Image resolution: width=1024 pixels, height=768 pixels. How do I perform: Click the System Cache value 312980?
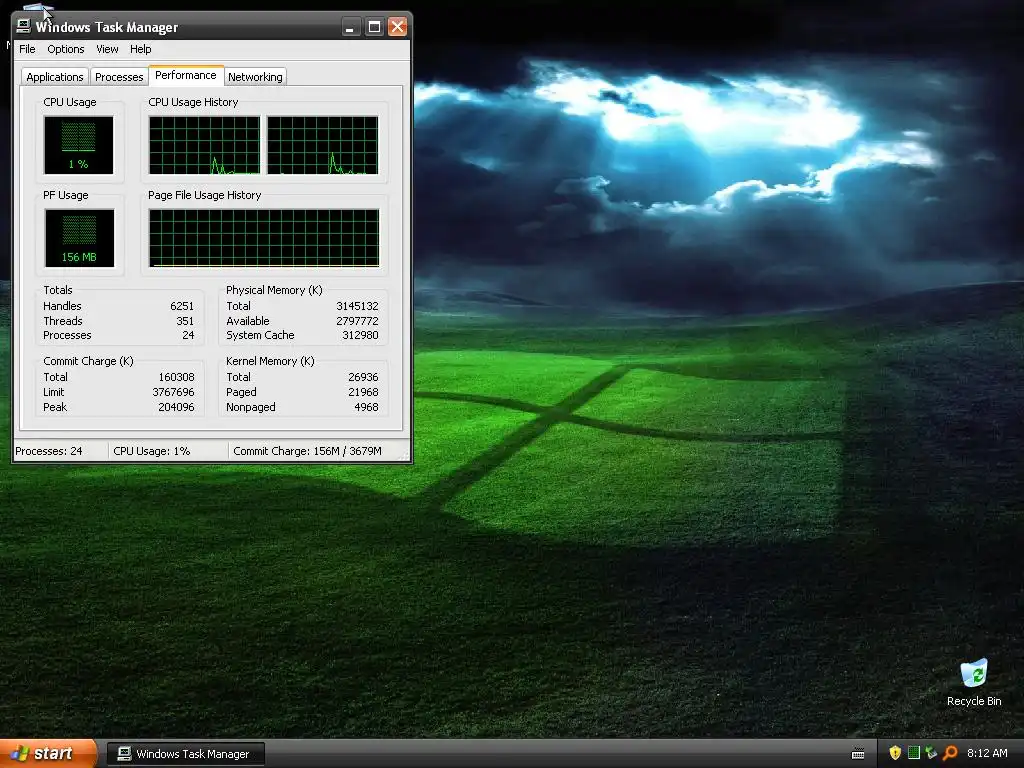(360, 336)
